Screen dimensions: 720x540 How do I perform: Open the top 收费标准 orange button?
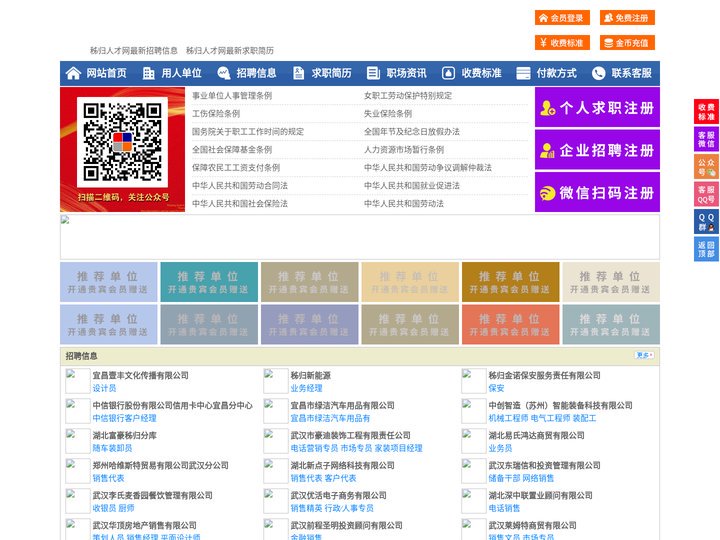(562, 43)
